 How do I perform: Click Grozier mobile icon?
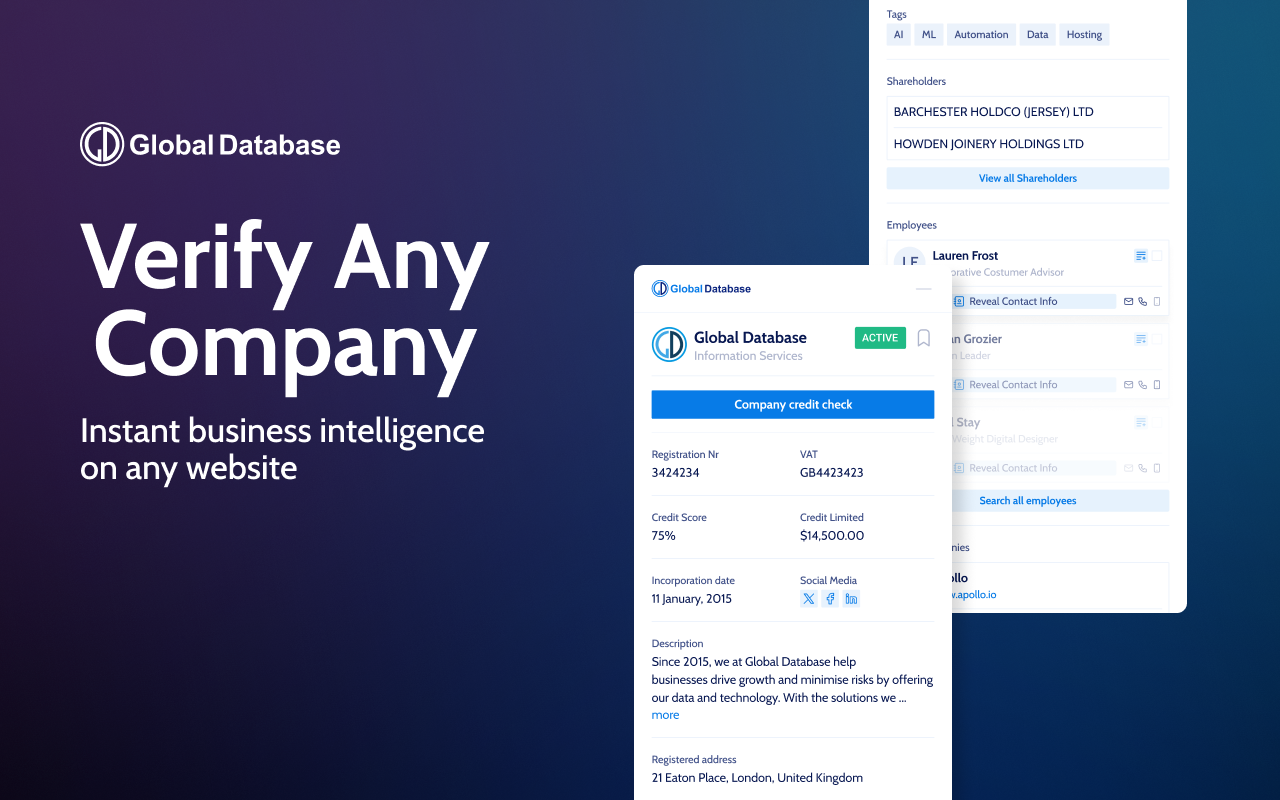click(x=1157, y=384)
